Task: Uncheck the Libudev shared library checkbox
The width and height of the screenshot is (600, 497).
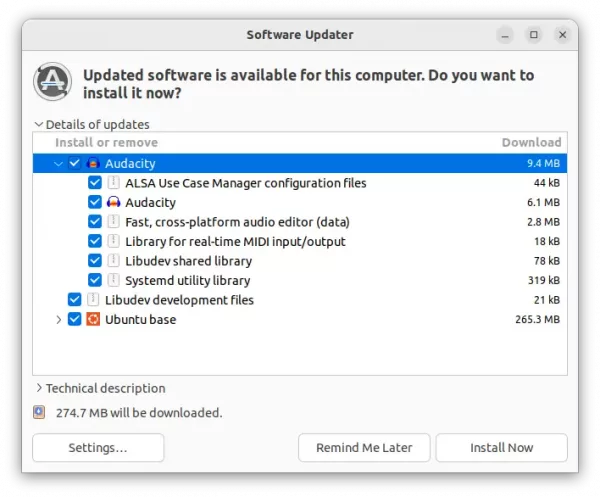Action: [x=95, y=261]
